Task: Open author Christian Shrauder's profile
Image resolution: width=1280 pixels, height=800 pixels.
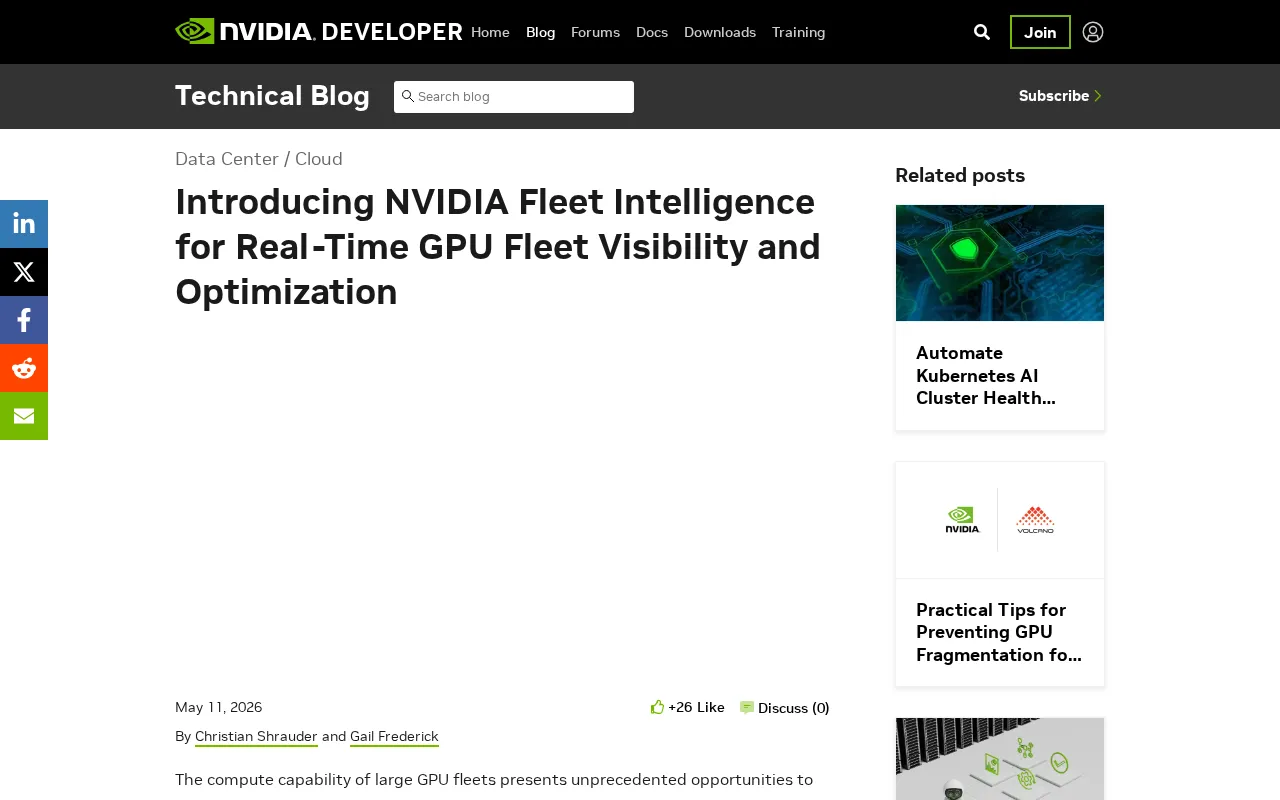Action: [x=256, y=737]
